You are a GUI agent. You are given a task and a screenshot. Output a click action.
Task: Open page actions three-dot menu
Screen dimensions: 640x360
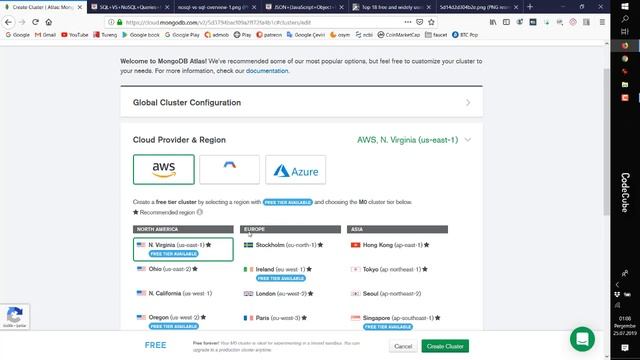point(408,22)
